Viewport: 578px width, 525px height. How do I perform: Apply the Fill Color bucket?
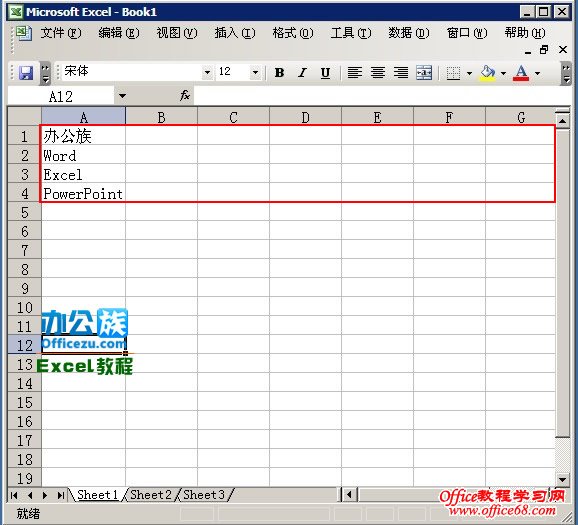click(487, 73)
